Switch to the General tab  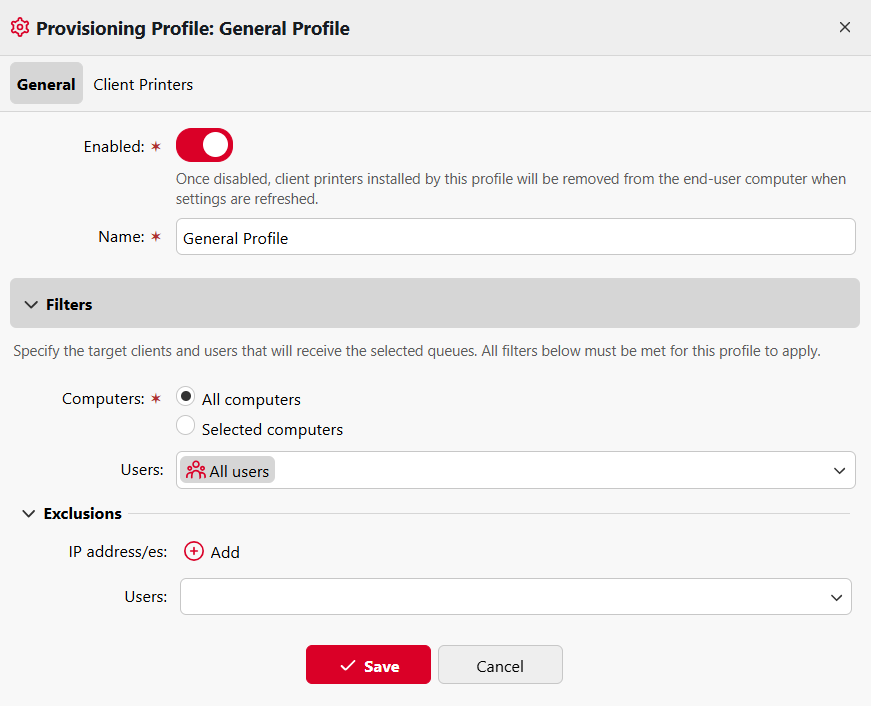click(x=46, y=84)
